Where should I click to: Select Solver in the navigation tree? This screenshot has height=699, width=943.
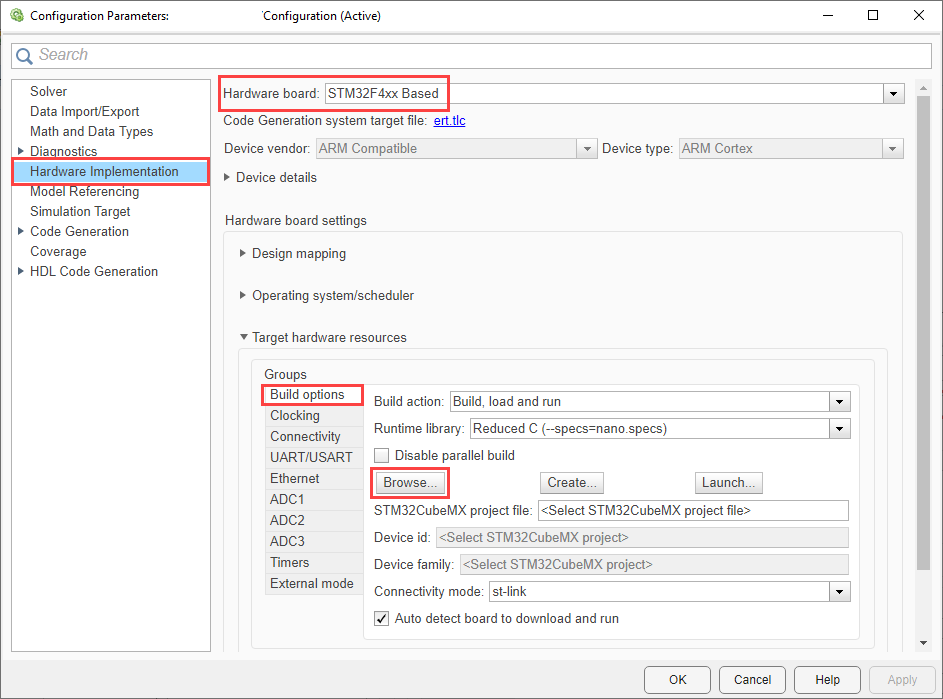48,91
